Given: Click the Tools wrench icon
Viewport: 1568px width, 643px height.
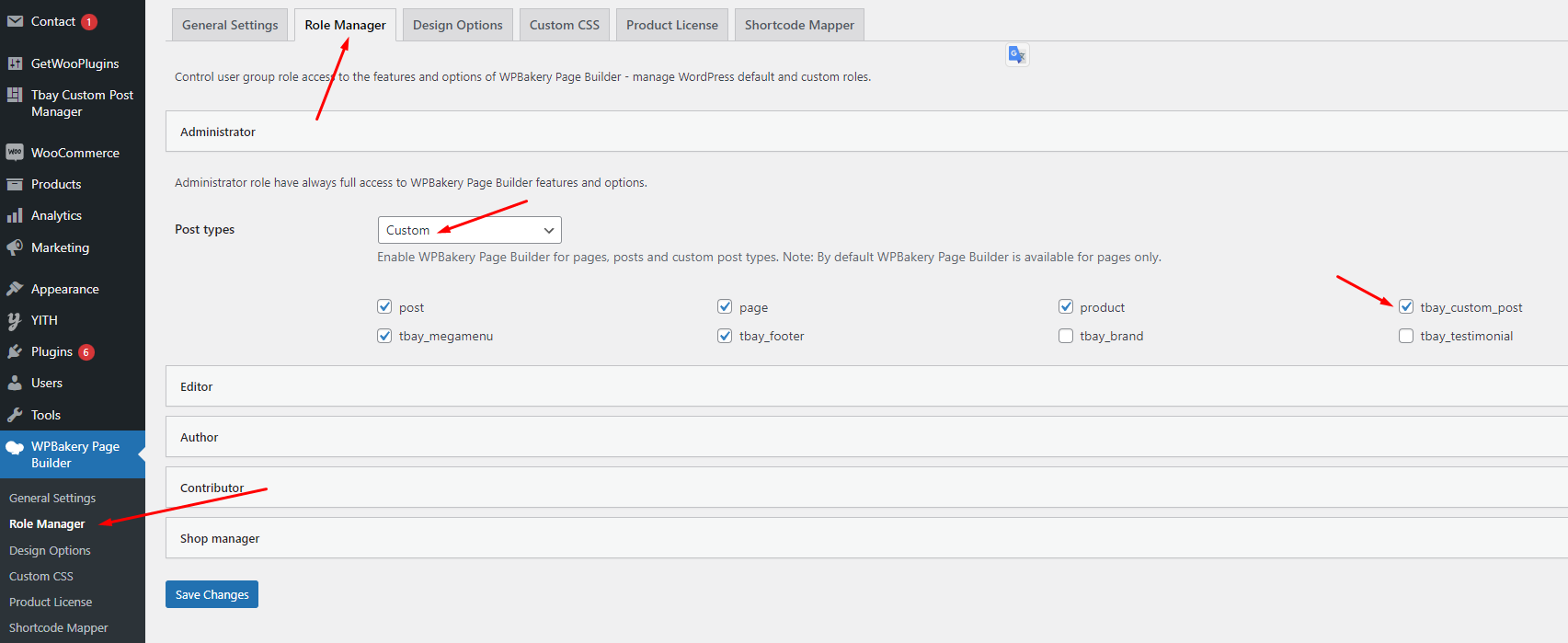Looking at the screenshot, I should (x=15, y=415).
